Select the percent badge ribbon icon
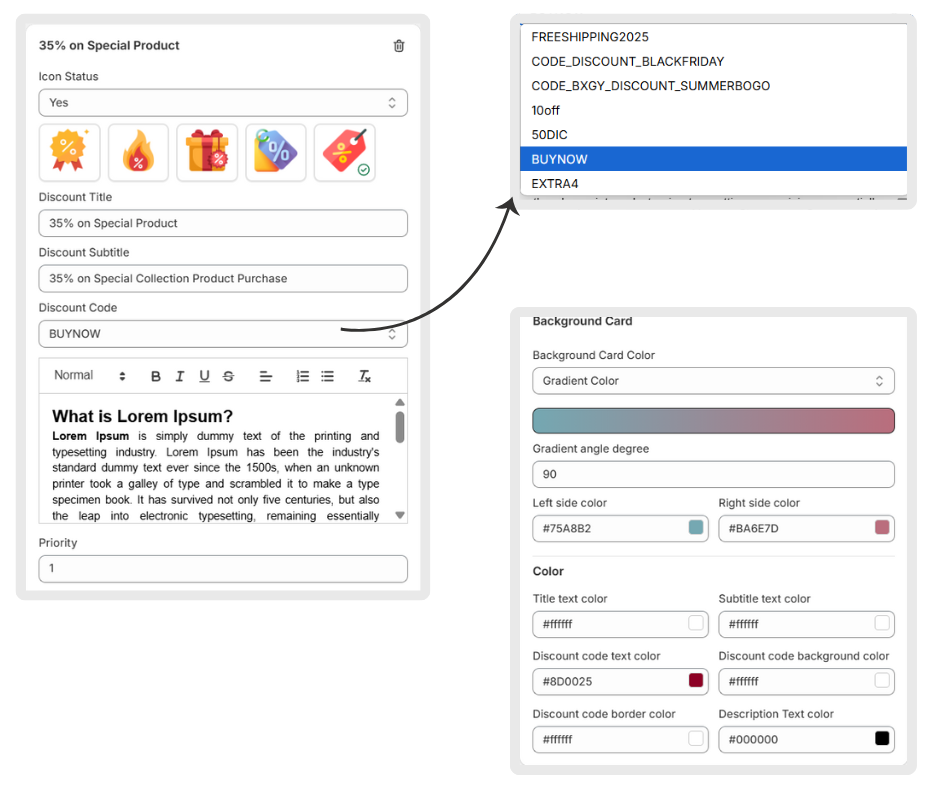This screenshot has height=788, width=940. (x=69, y=153)
